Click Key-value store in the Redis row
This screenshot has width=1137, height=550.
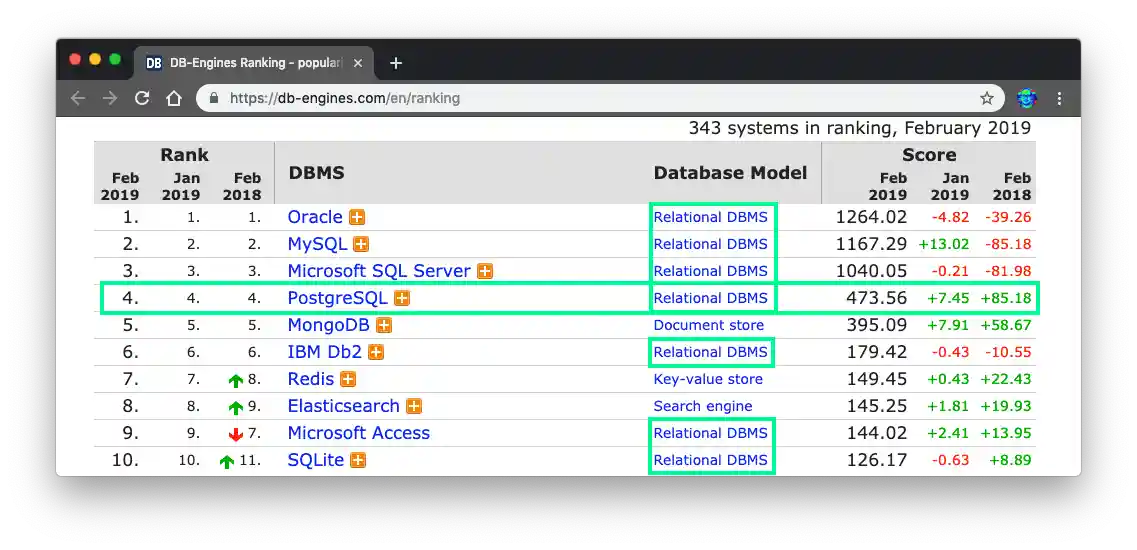708,379
